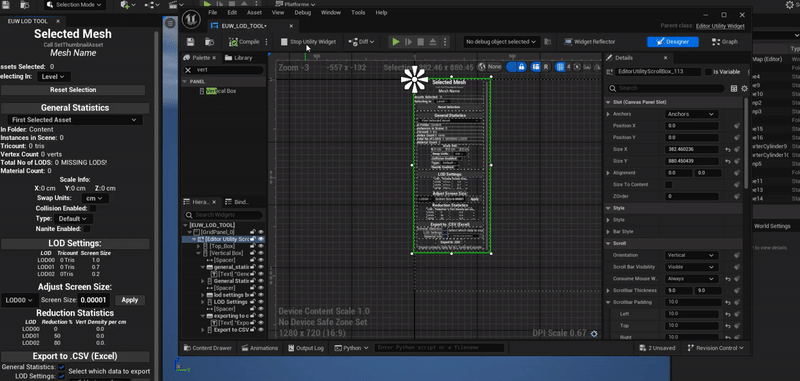Expand the LOD Settings hierarchy item

(203, 302)
